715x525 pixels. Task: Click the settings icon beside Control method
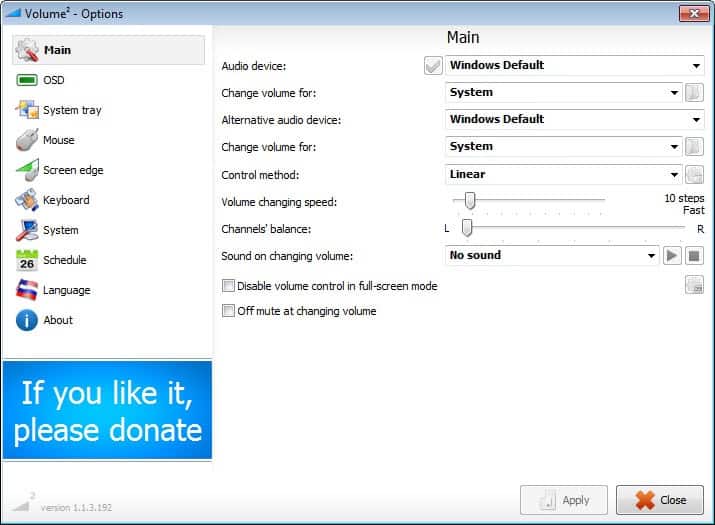tap(694, 174)
